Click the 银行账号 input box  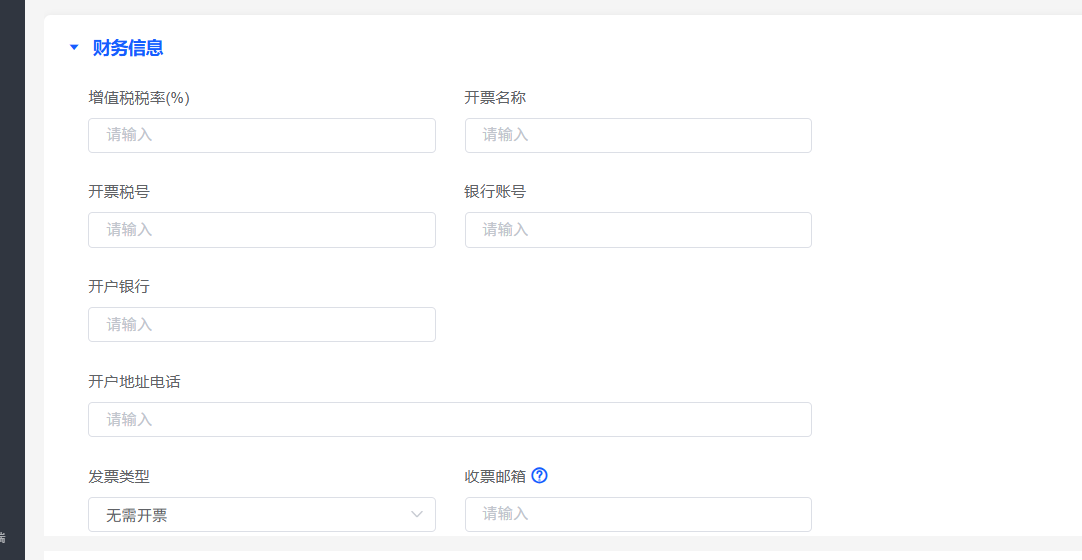[637, 230]
